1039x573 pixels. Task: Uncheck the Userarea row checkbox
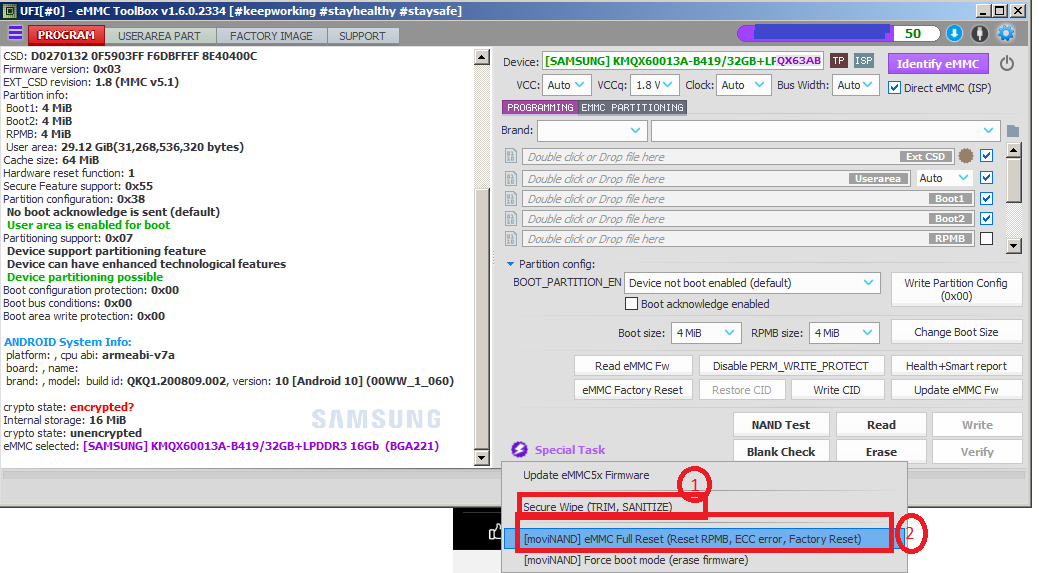coord(987,178)
